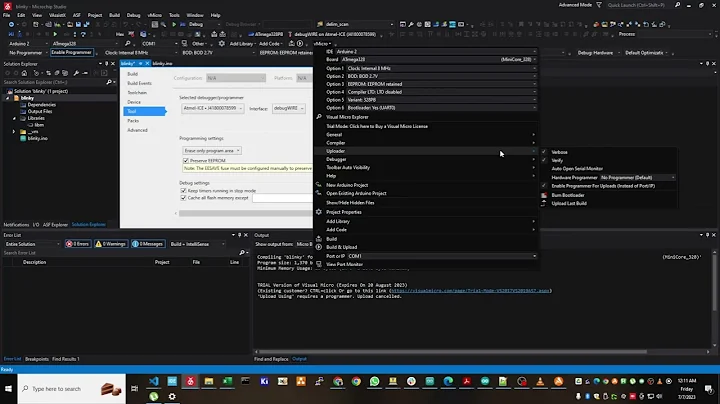Open WhatsApp from the taskbar
This screenshot has height=404, width=720.
[374, 382]
